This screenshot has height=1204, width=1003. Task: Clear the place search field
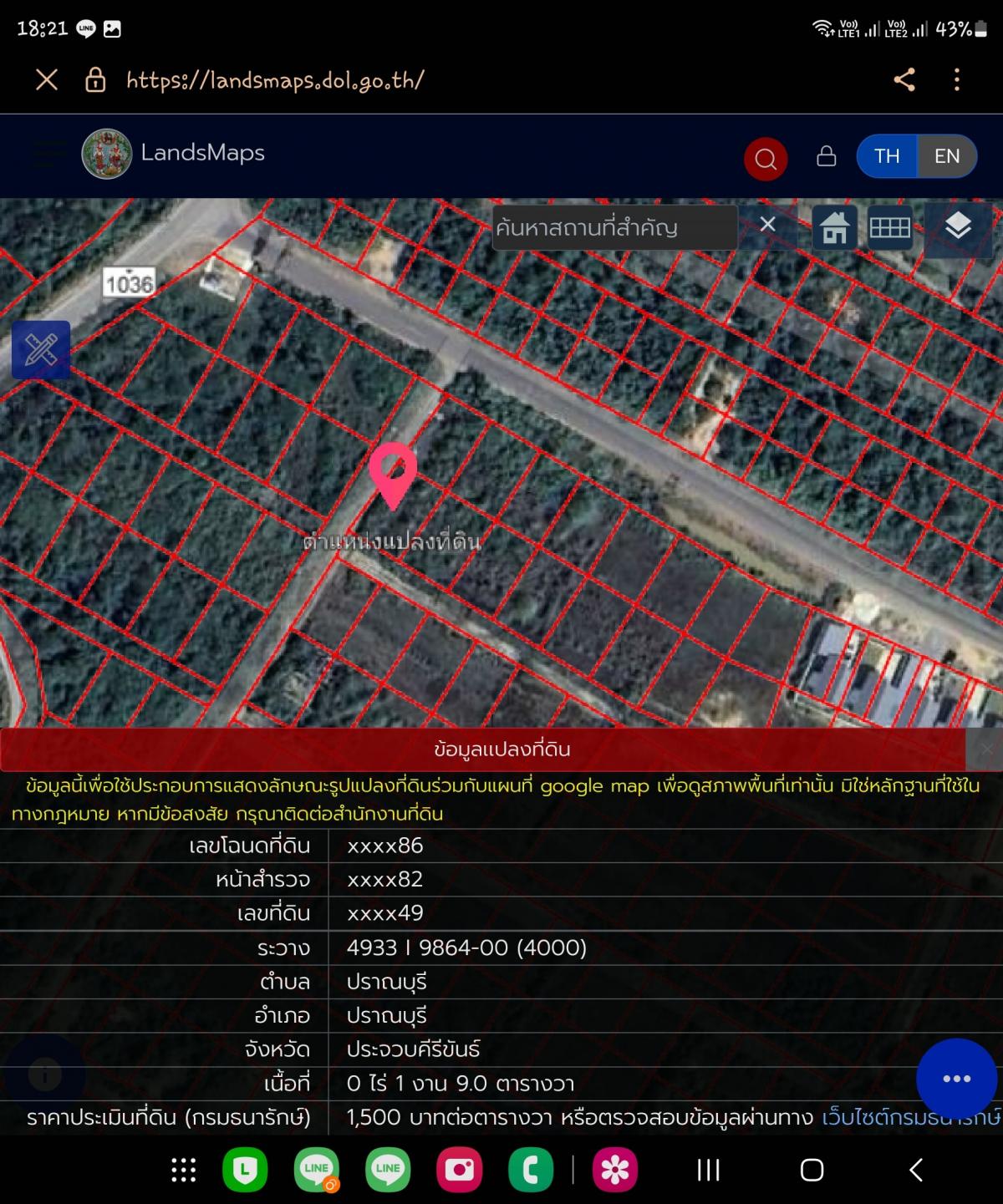[767, 225]
